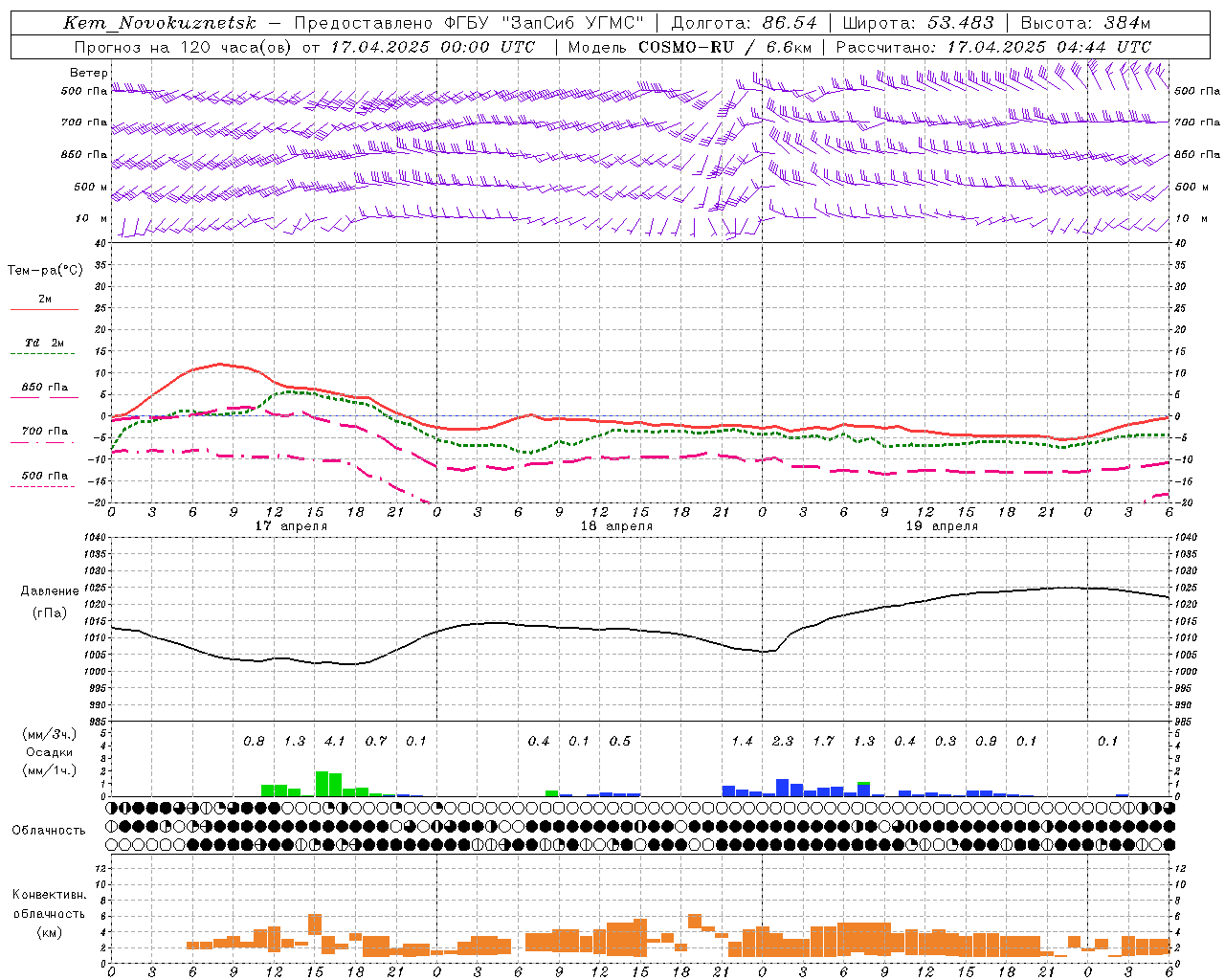
Task: Select the 0.3 precipitation total
Action: click(946, 741)
